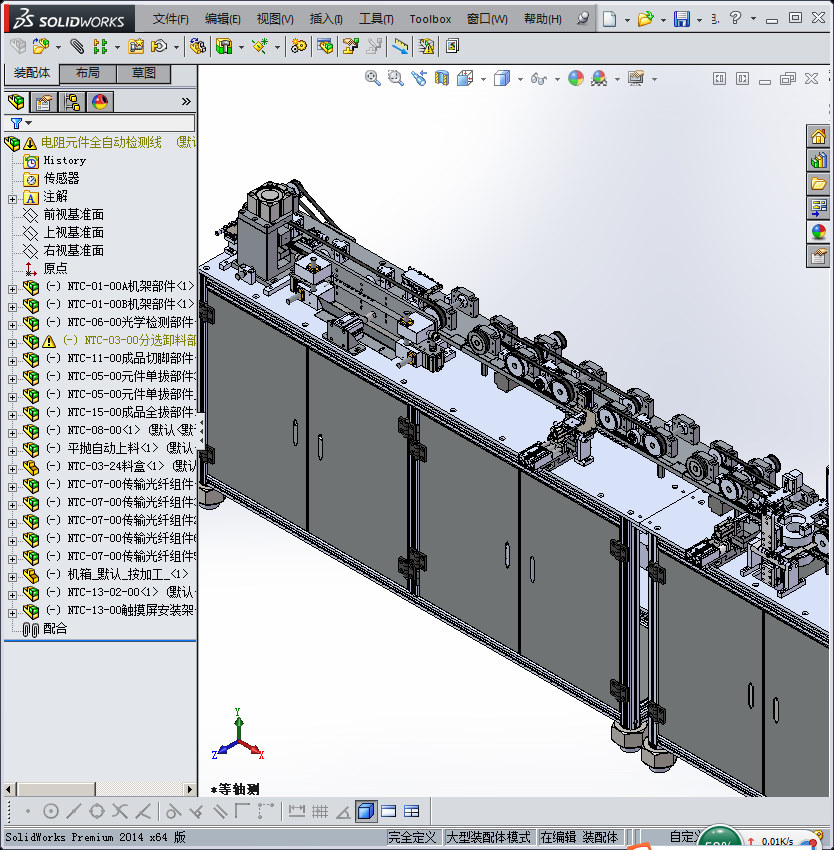Click the Section View icon
The width and height of the screenshot is (834, 850).
442,78
